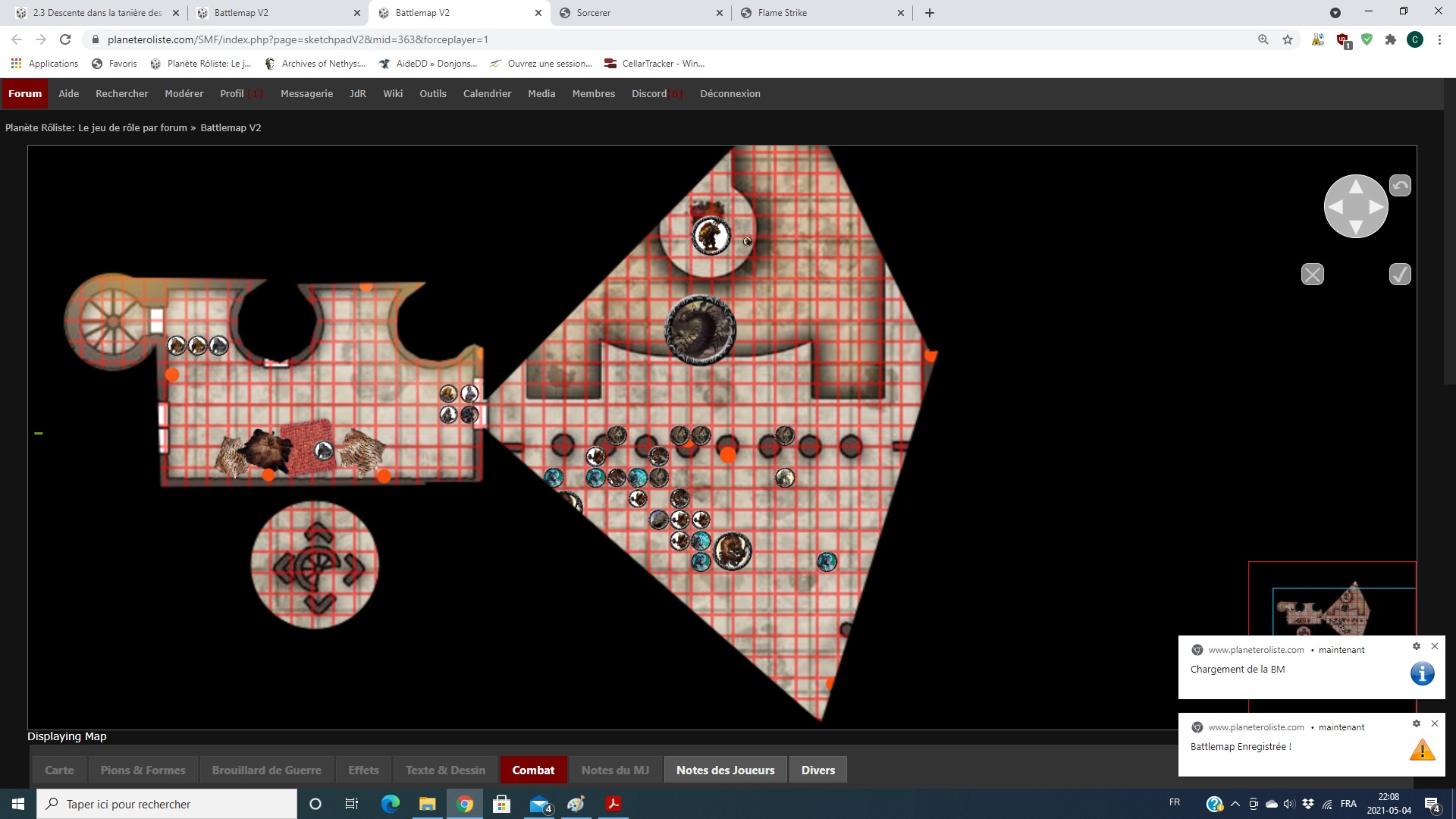Pan map up with navigation arrow
The image size is (1456, 819).
coord(1356,186)
